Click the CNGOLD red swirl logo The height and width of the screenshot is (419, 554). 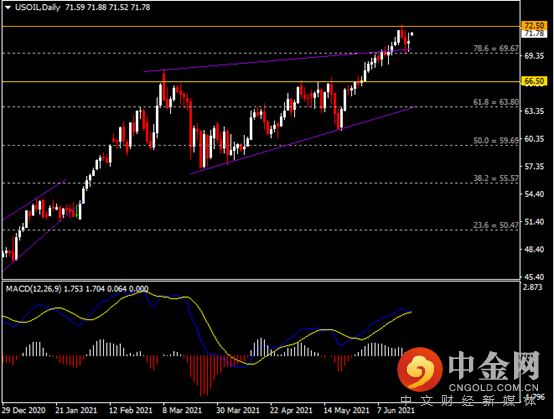point(420,370)
